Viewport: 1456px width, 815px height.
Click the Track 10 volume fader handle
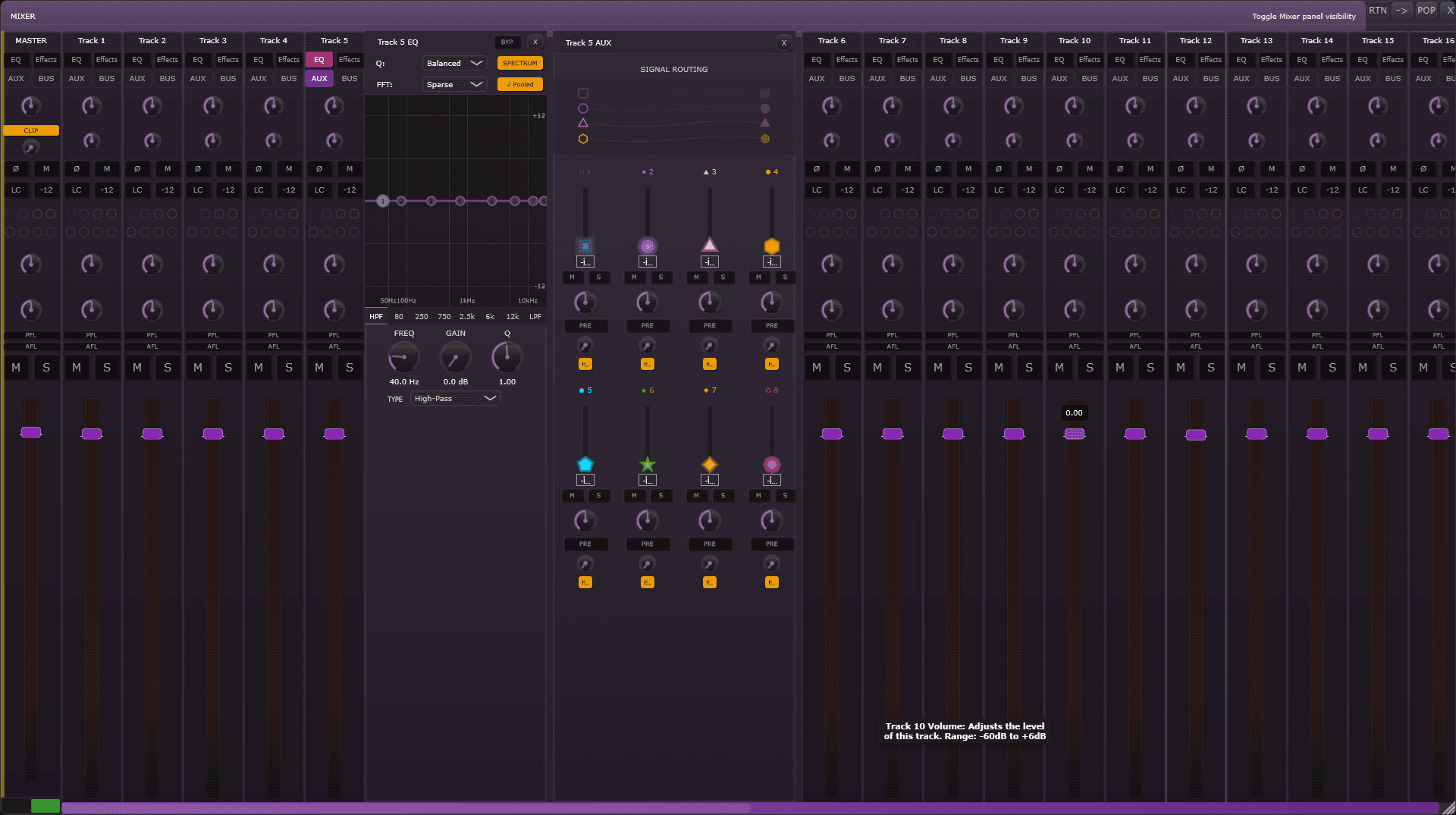(x=1074, y=434)
